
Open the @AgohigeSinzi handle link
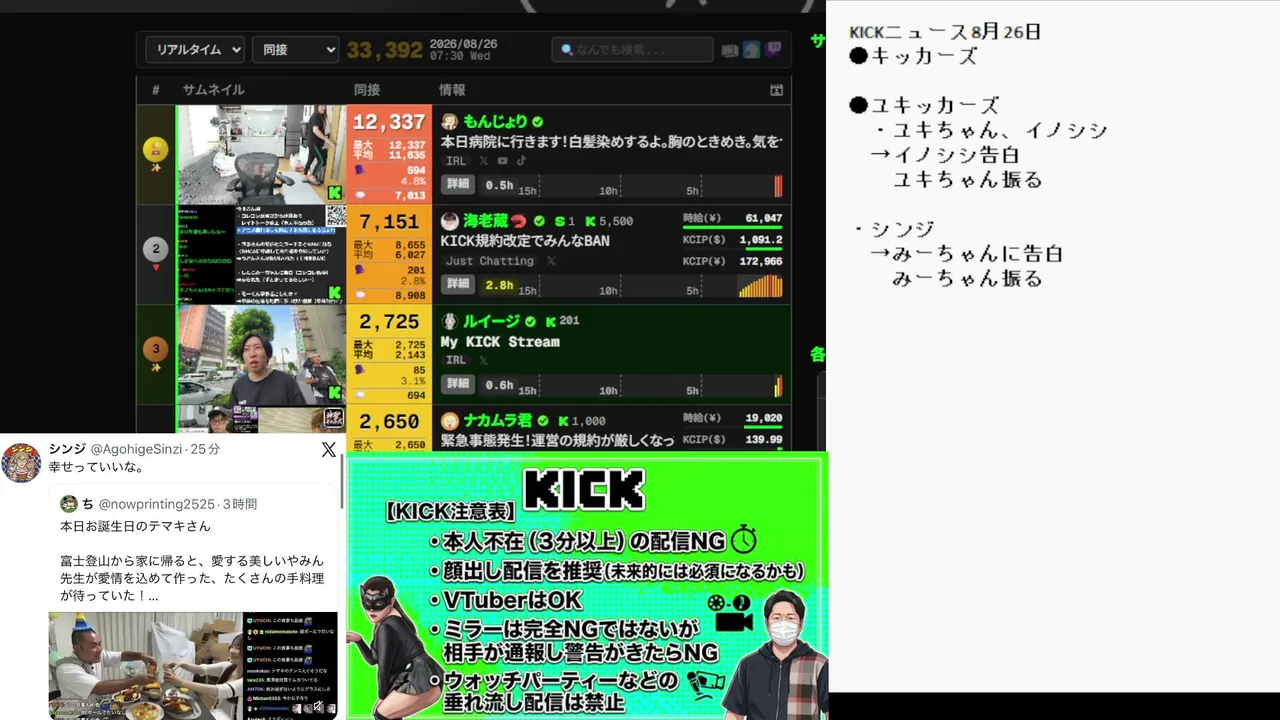point(138,450)
